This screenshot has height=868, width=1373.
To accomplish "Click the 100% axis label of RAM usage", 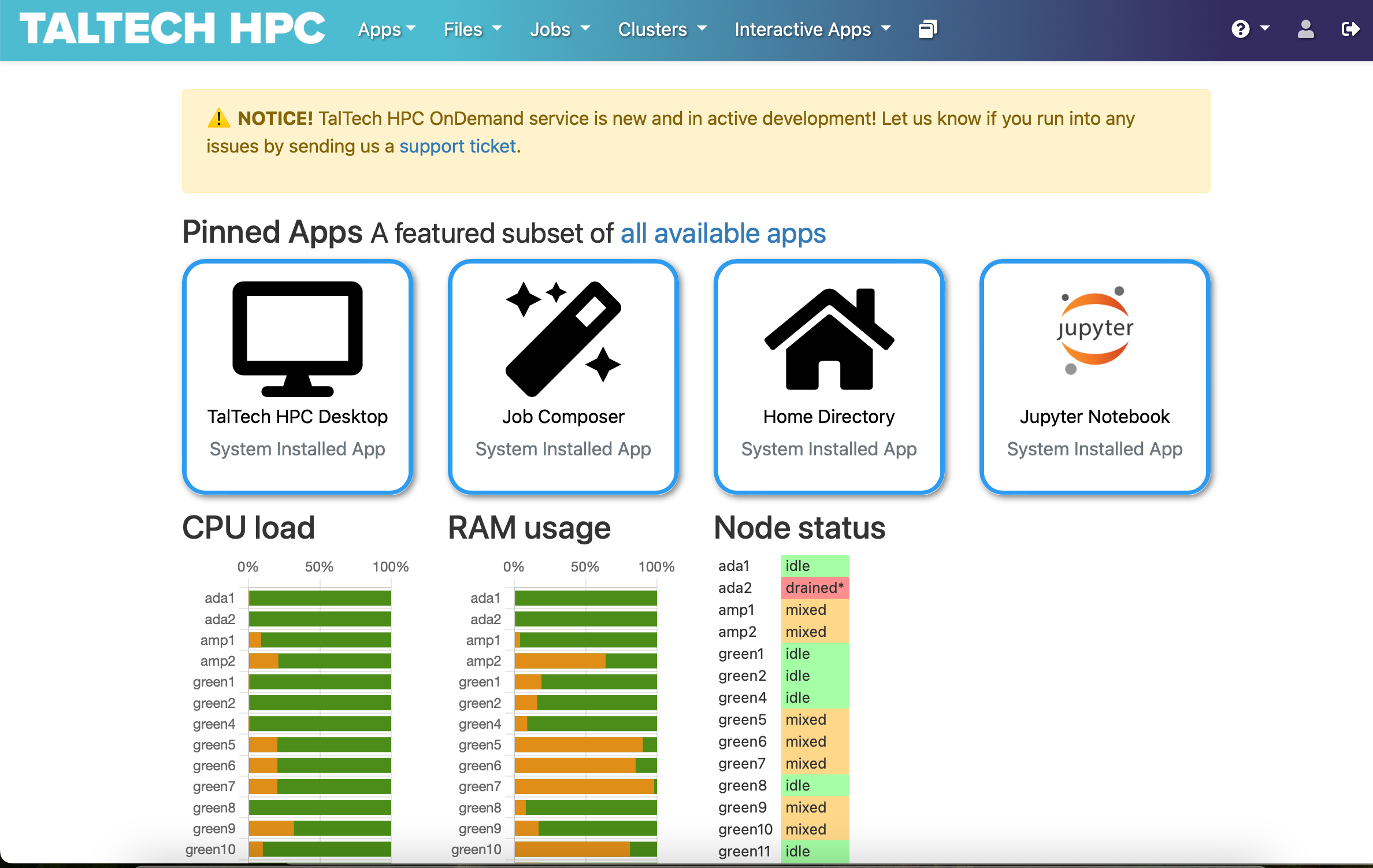I will pyautogui.click(x=656, y=566).
